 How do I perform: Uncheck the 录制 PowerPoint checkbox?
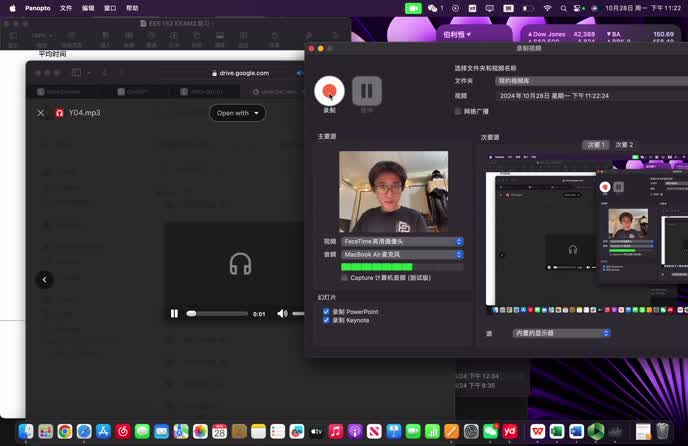coord(327,312)
